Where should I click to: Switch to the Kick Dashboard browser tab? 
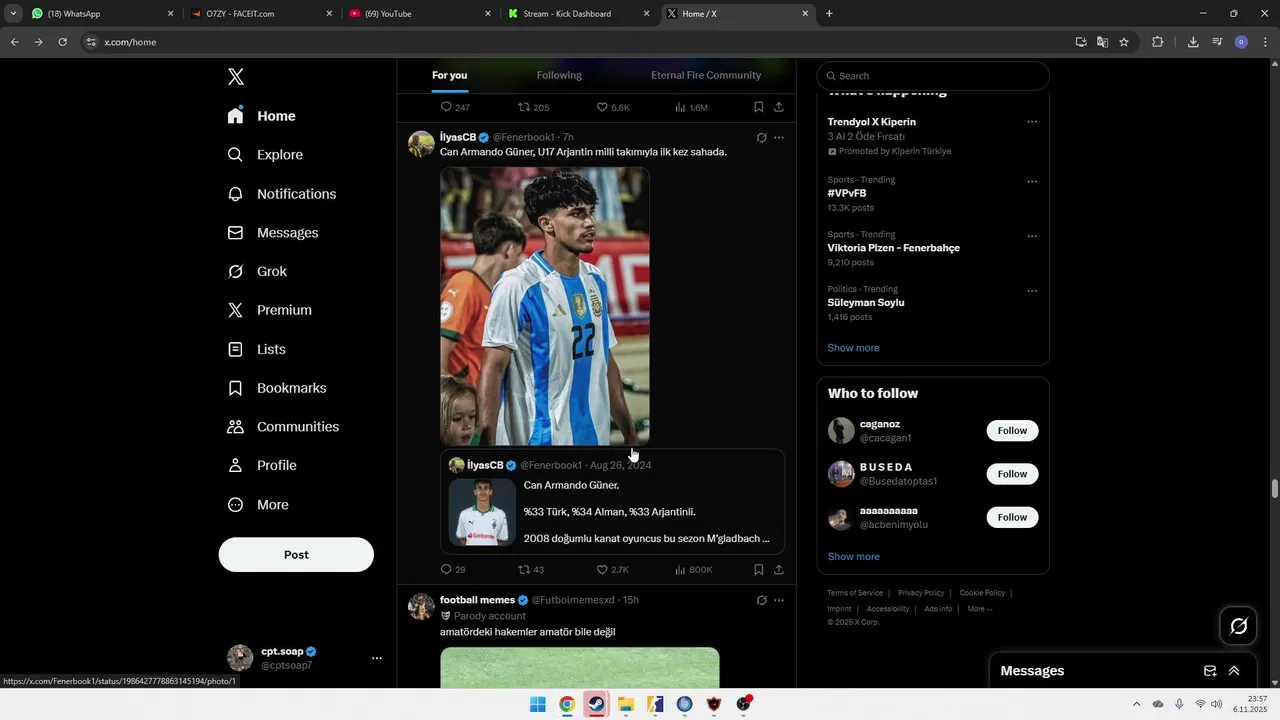[580, 14]
